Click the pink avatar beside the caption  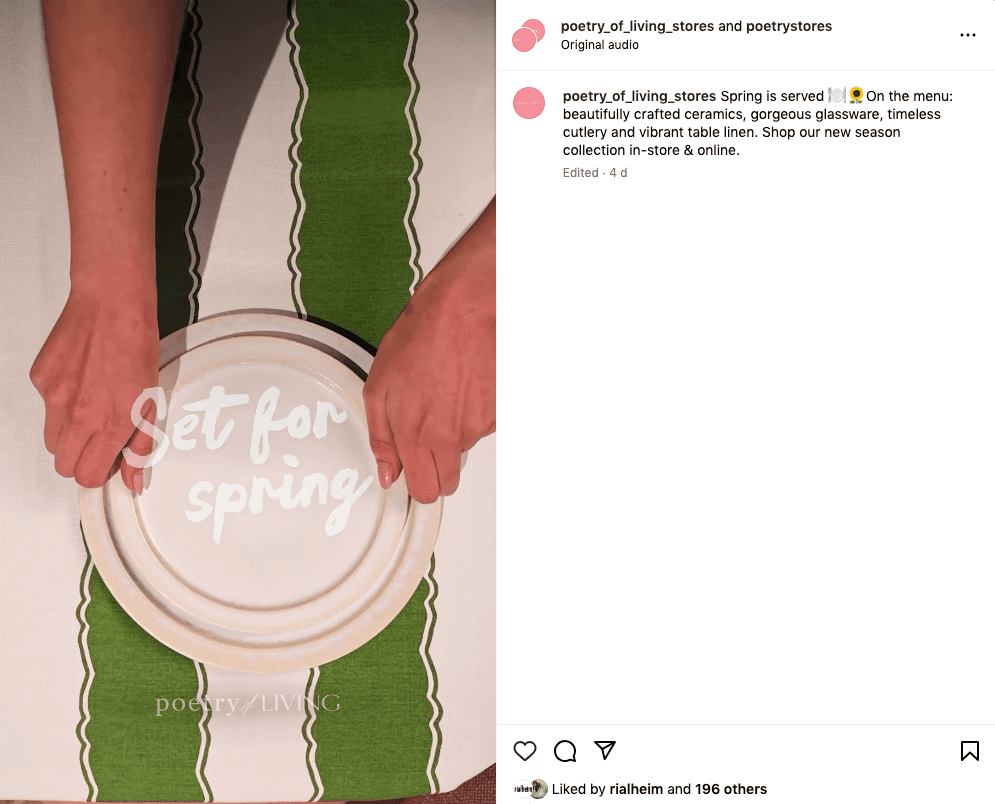coord(529,103)
